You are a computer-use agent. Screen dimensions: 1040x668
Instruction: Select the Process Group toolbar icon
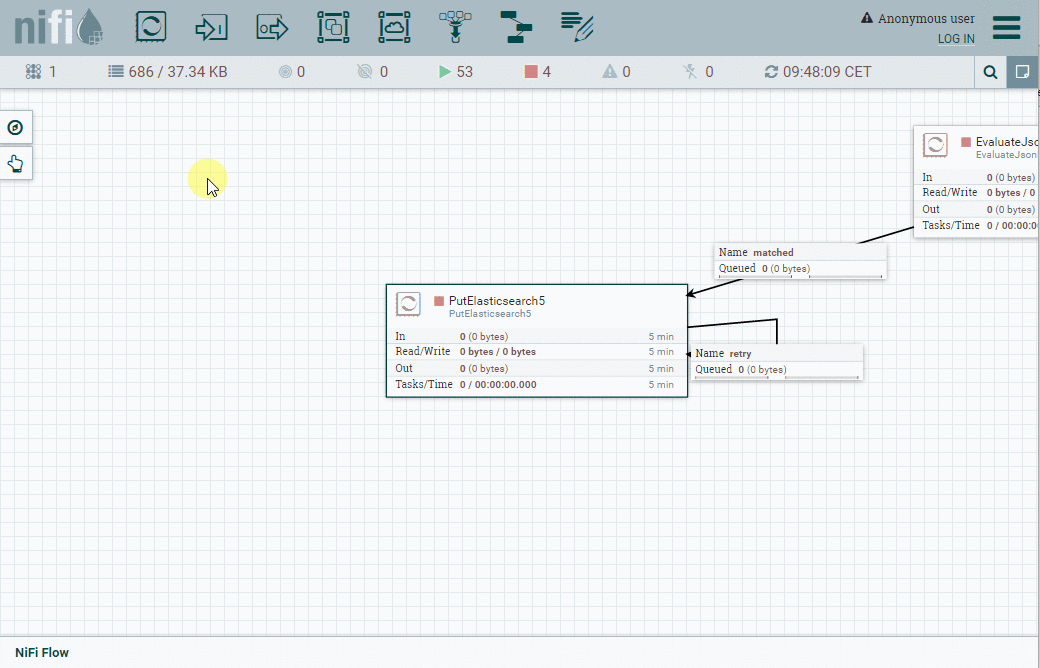pos(333,27)
